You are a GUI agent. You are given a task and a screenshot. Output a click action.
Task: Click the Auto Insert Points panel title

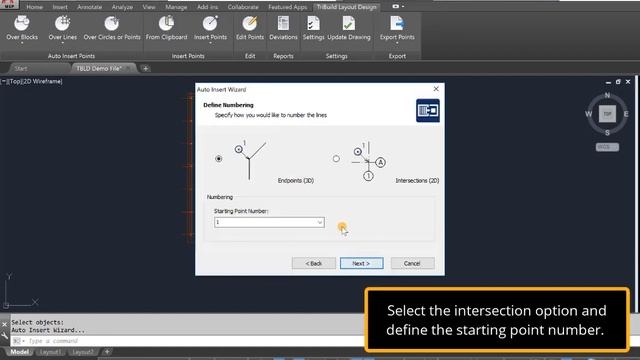tap(71, 56)
